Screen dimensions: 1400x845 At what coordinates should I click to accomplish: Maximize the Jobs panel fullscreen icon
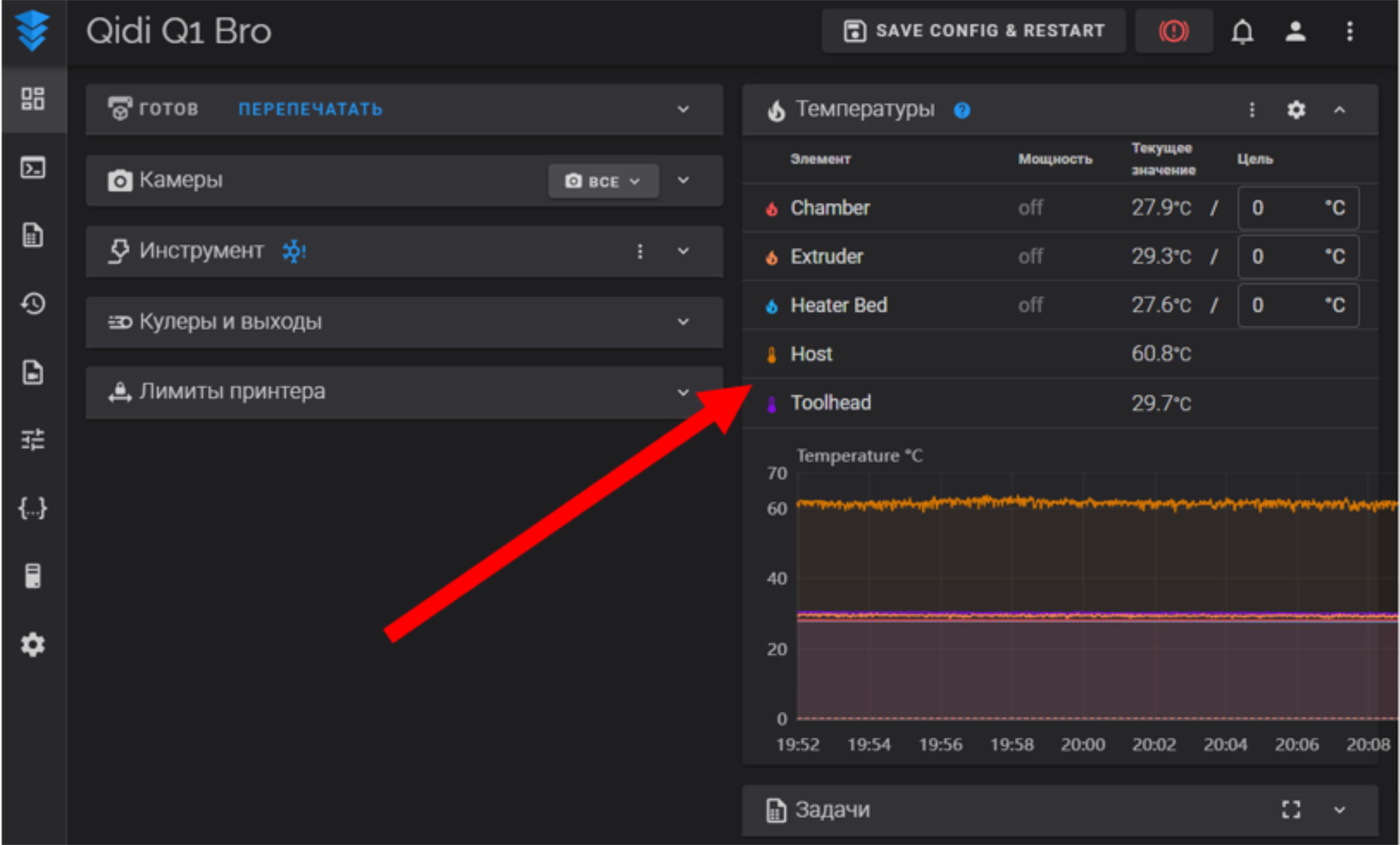(x=1291, y=809)
